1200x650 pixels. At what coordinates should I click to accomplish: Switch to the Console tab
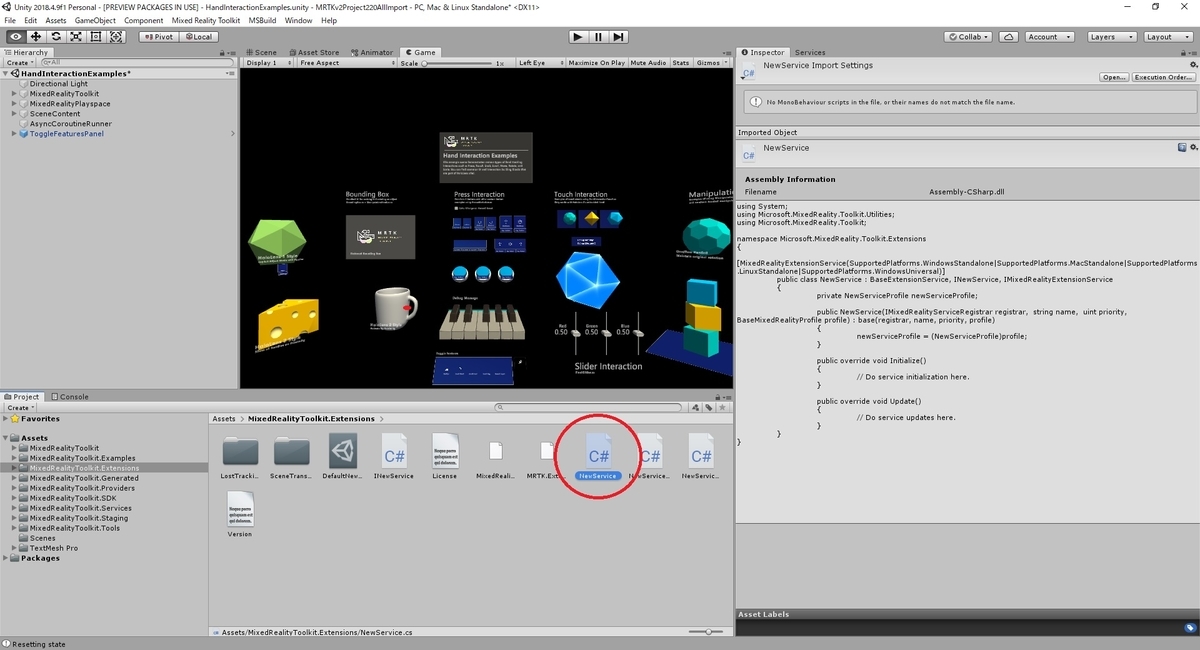pyautogui.click(x=70, y=397)
